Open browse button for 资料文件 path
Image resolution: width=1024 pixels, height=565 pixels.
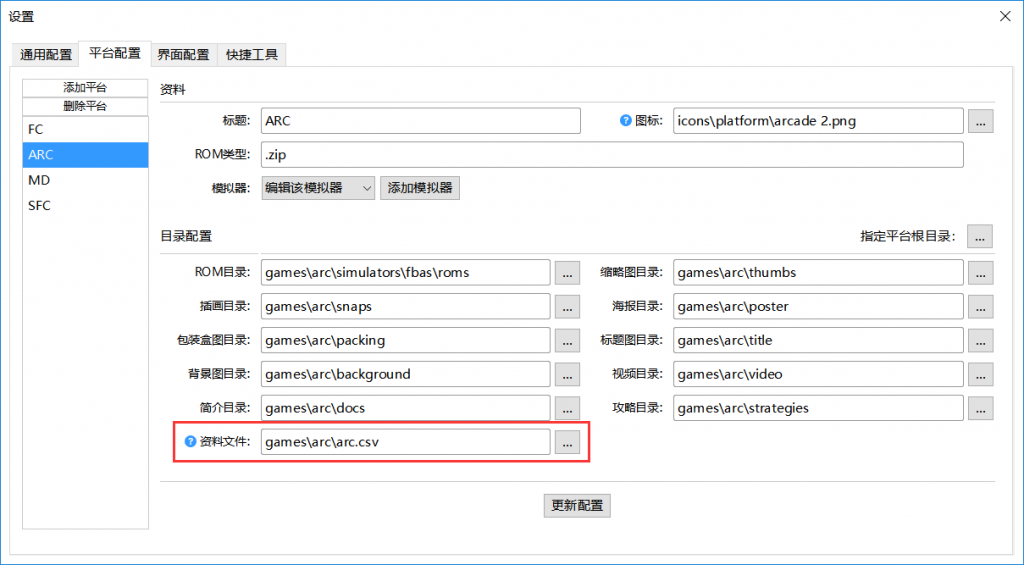[567, 442]
